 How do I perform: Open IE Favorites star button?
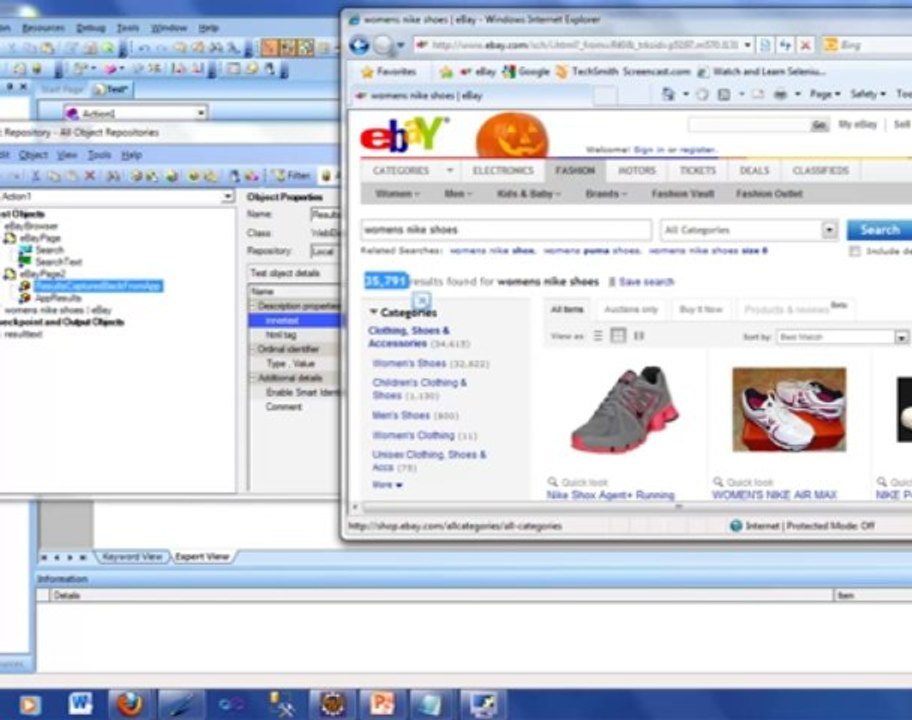(388, 72)
